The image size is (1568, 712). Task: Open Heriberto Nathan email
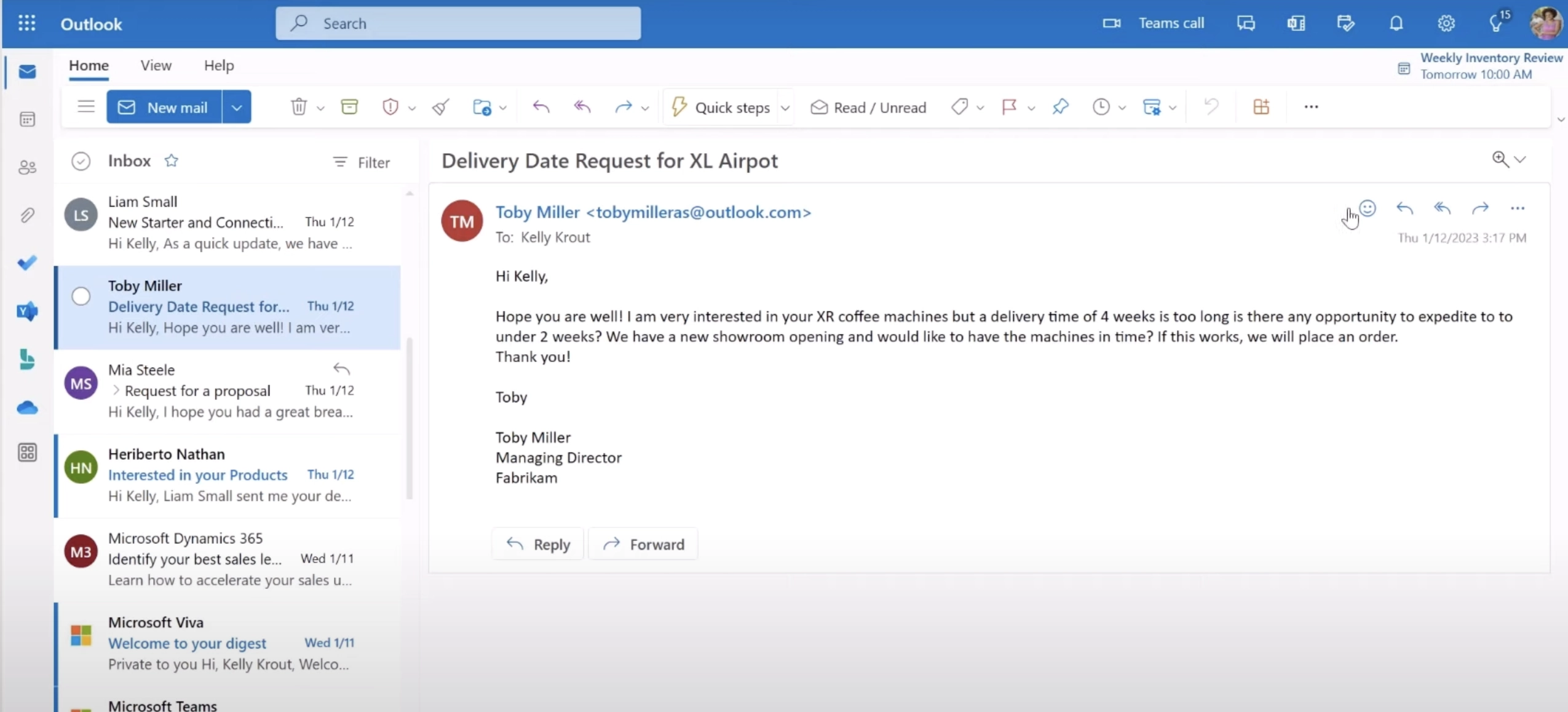pyautogui.click(x=228, y=475)
